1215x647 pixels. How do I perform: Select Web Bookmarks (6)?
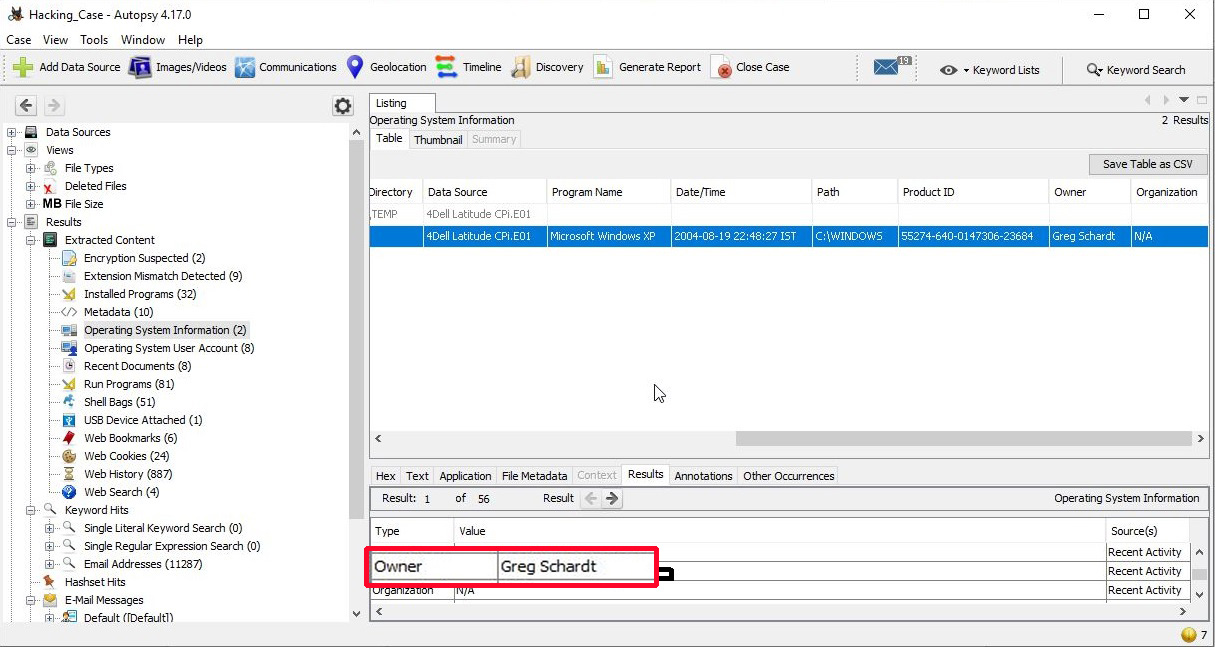tap(130, 438)
